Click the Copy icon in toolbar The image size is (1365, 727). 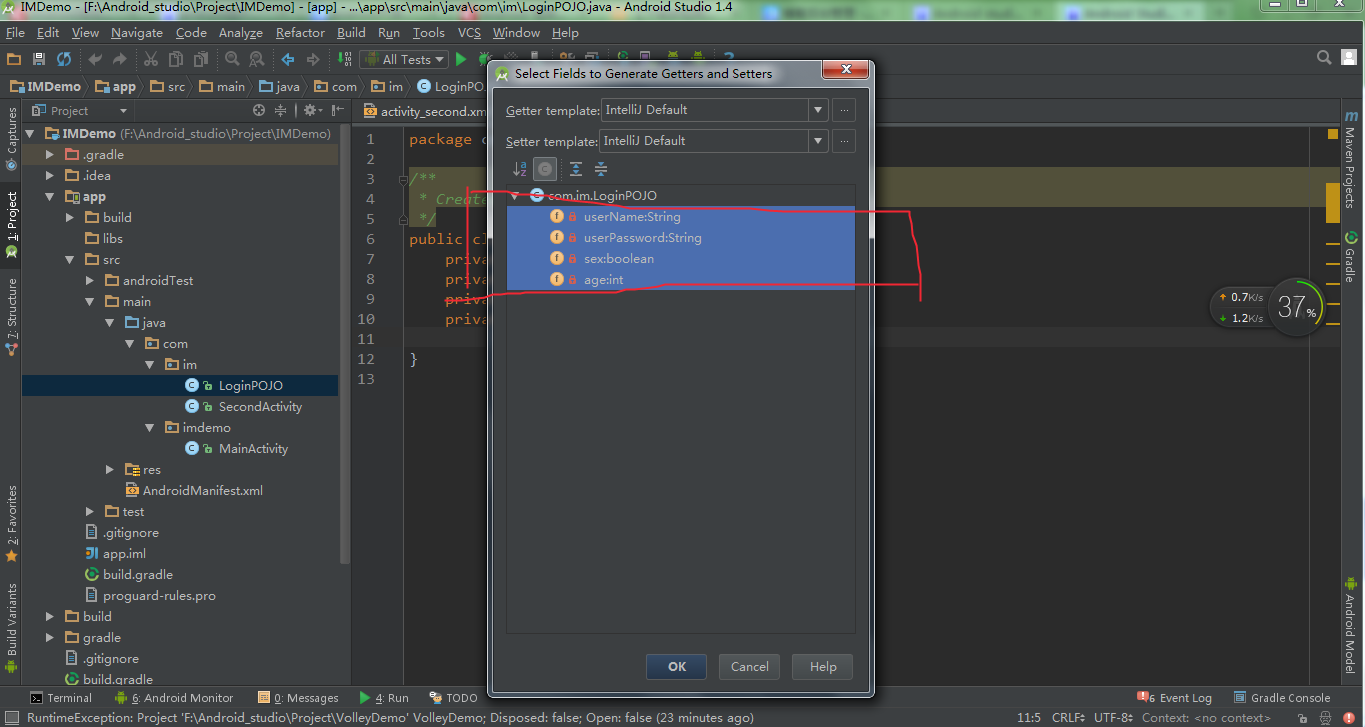pos(176,59)
